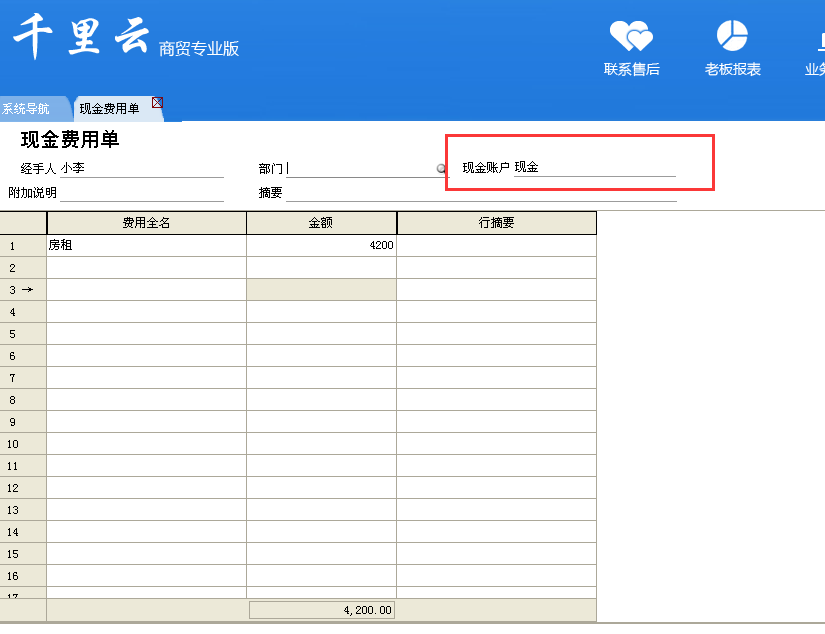This screenshot has width=825, height=634.
Task: Open the 联系售后 heart icon
Action: [631, 38]
